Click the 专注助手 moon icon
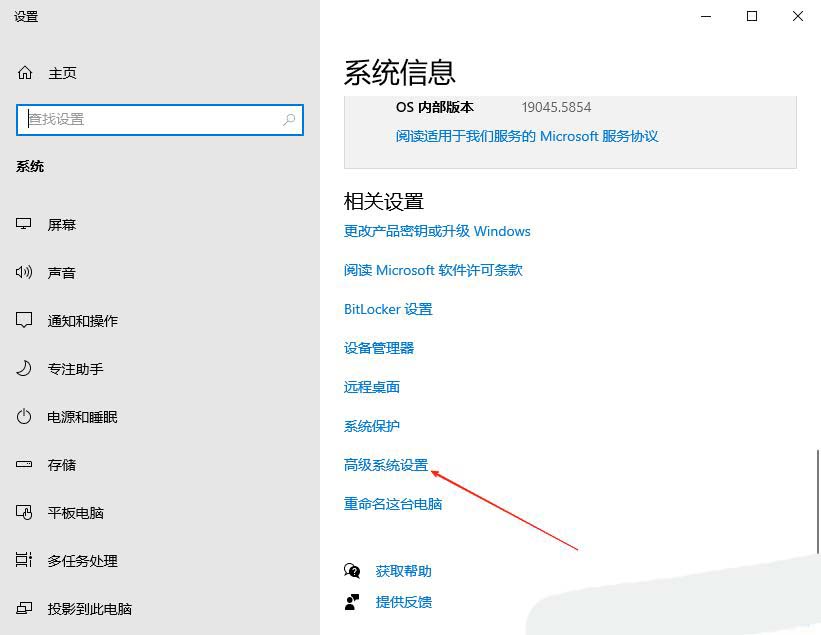821x635 pixels. click(x=24, y=368)
